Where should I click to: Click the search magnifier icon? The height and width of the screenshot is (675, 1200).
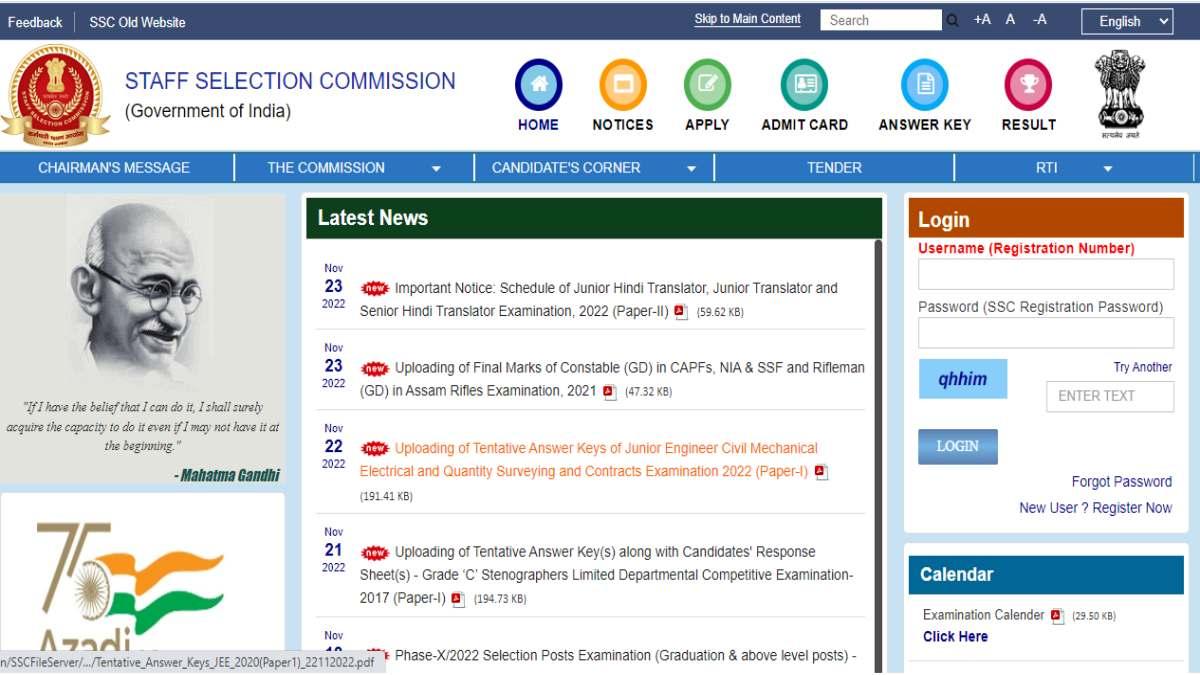[x=951, y=19]
